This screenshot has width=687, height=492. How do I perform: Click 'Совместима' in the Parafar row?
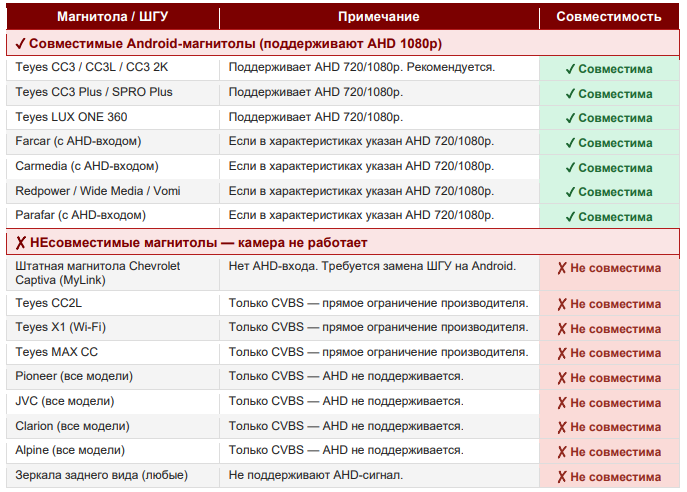[609, 217]
